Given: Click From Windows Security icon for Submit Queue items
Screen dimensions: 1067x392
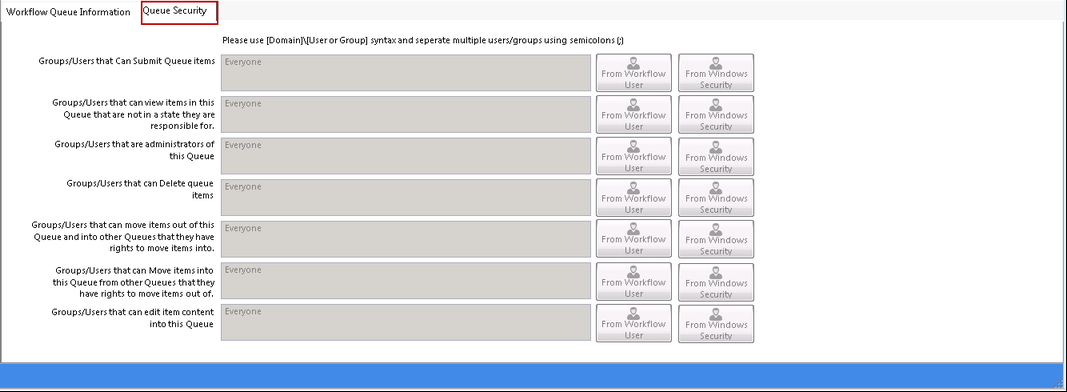Looking at the screenshot, I should point(716,73).
